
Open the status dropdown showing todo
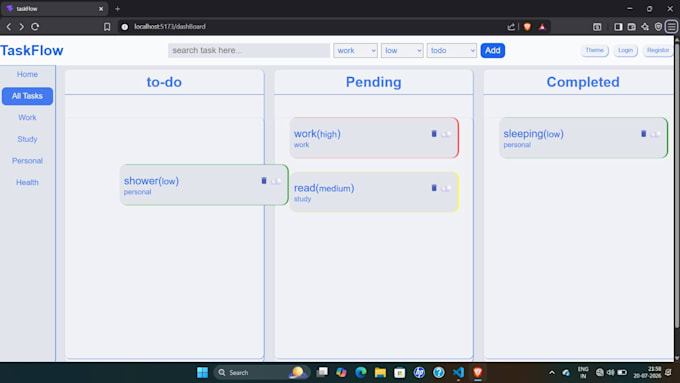[x=451, y=50]
